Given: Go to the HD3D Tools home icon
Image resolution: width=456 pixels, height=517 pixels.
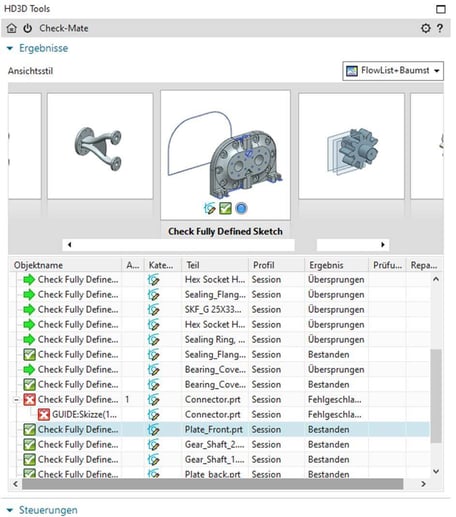Looking at the screenshot, I should coord(12,28).
